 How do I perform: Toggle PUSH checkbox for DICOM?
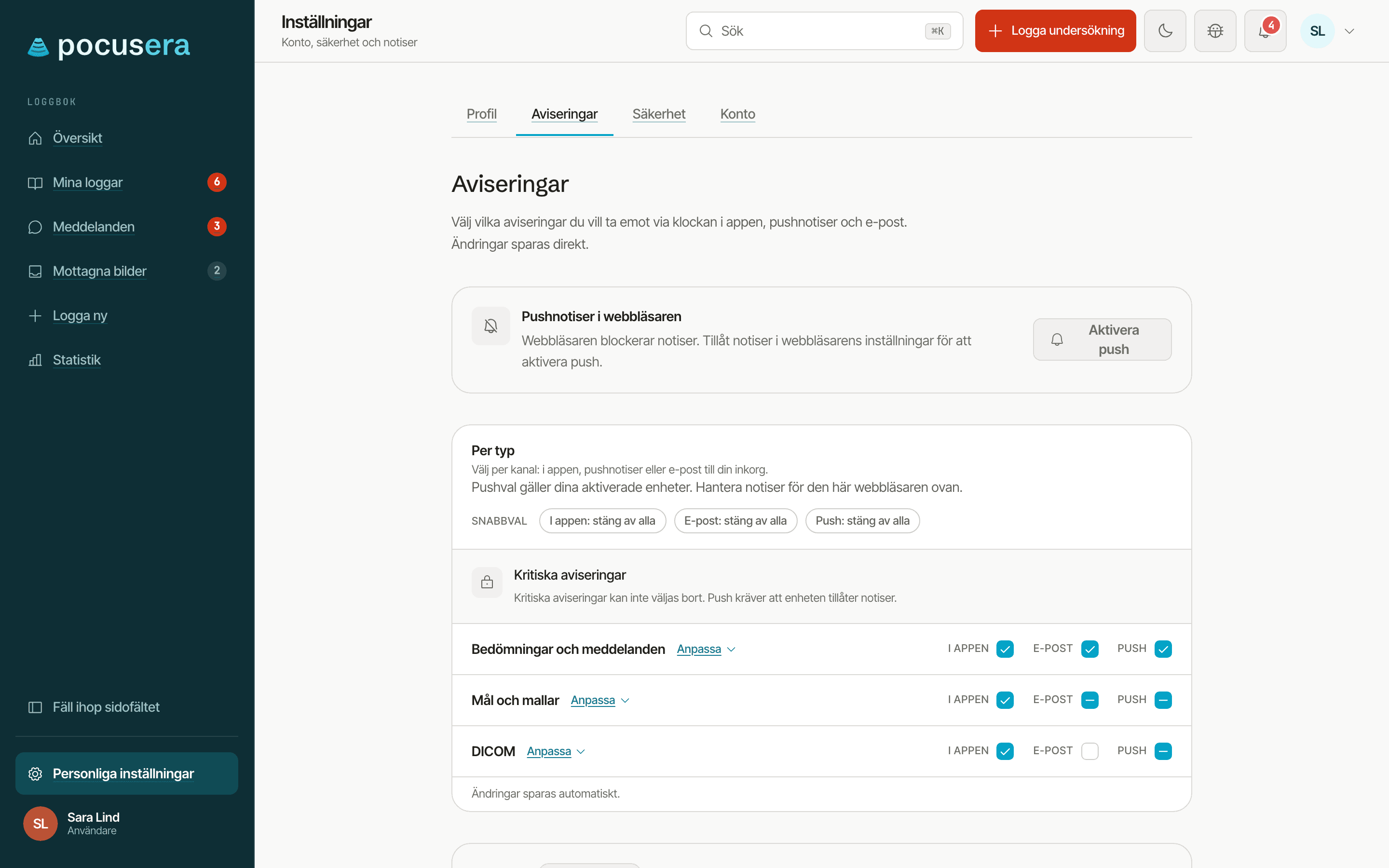pos(1163,751)
